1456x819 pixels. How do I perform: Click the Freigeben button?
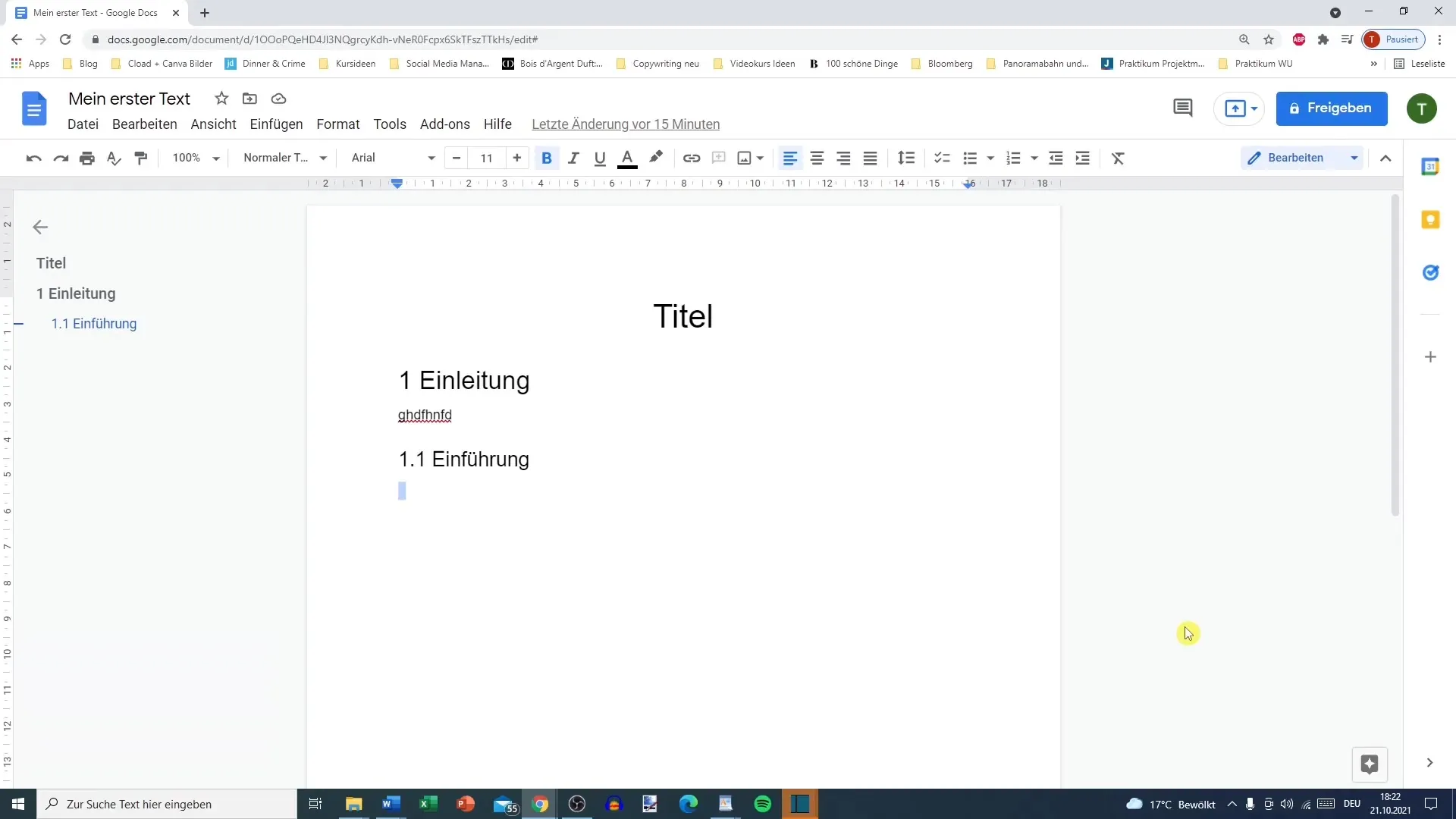pyautogui.click(x=1332, y=108)
